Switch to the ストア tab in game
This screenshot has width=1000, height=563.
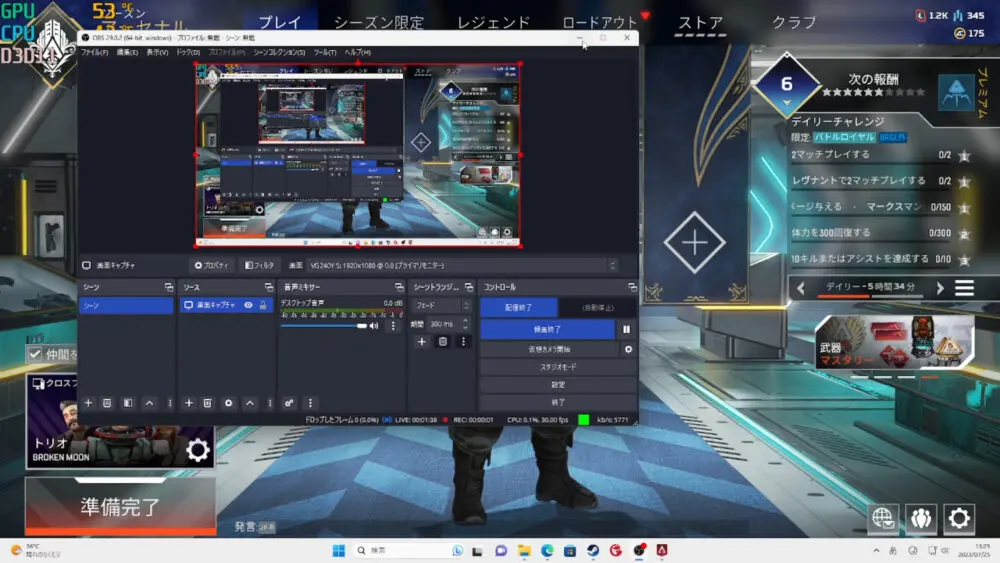tap(700, 22)
